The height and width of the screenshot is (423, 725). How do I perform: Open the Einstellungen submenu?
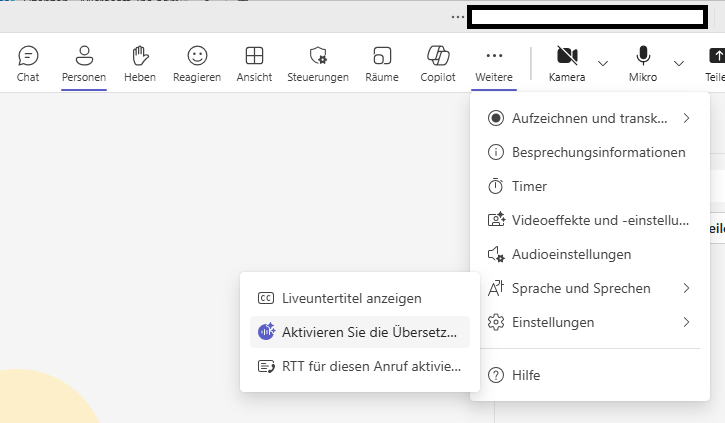point(590,322)
